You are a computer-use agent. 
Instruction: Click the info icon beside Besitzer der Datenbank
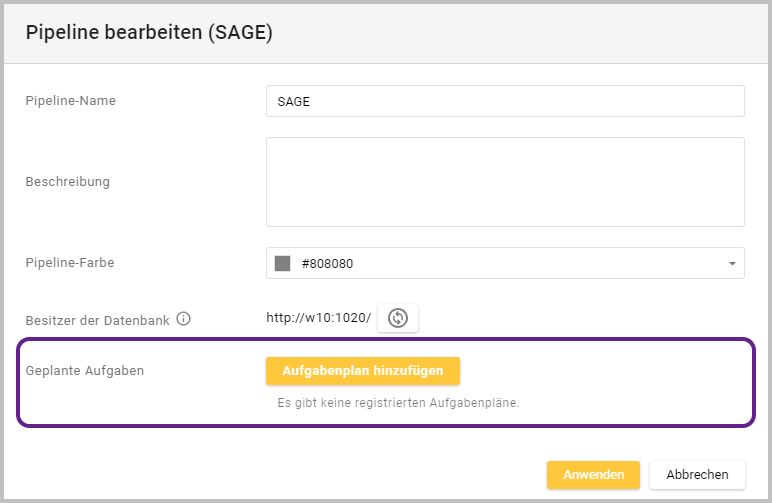tap(183, 320)
